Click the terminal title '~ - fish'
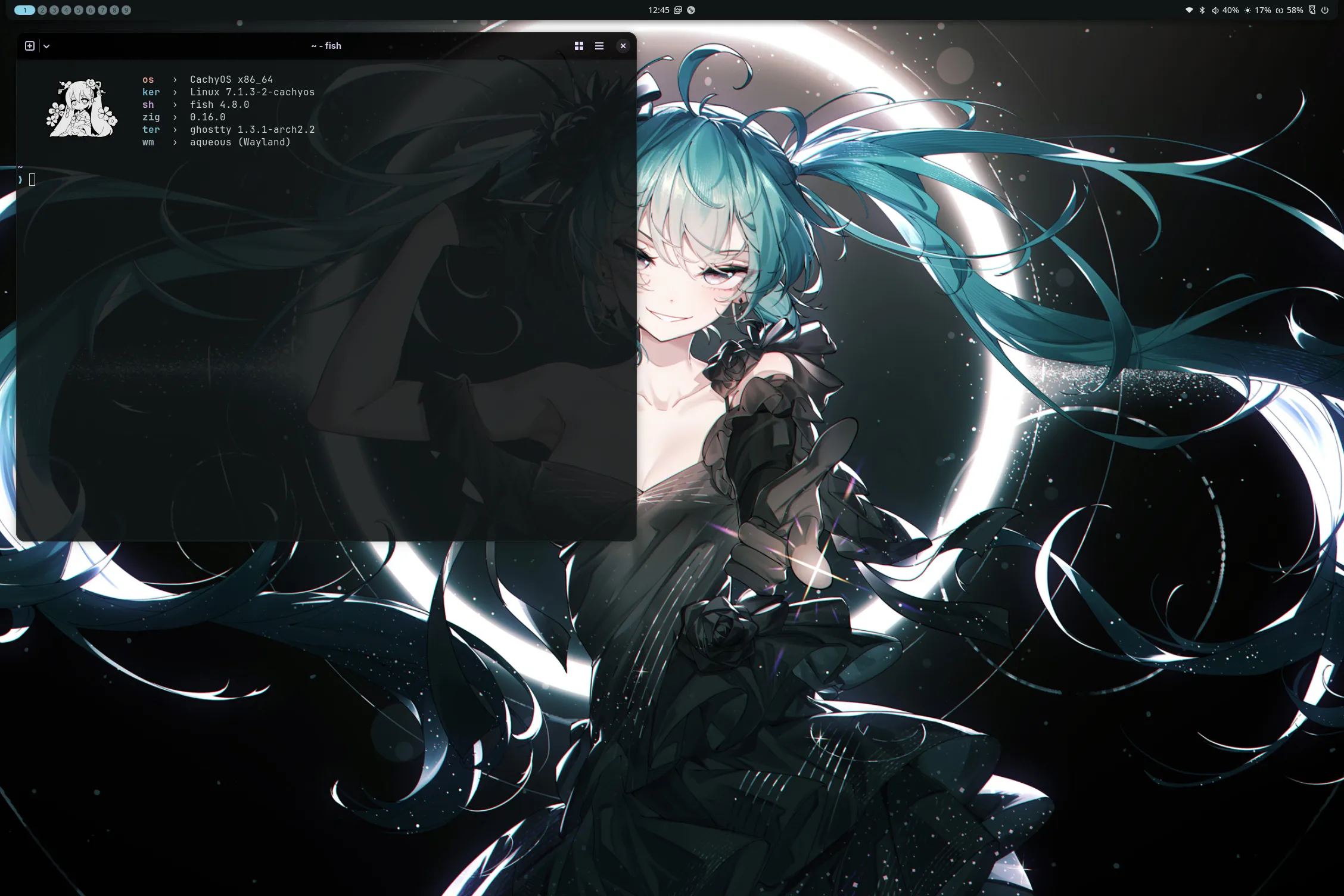Viewport: 1344px width, 896px height. coord(326,46)
